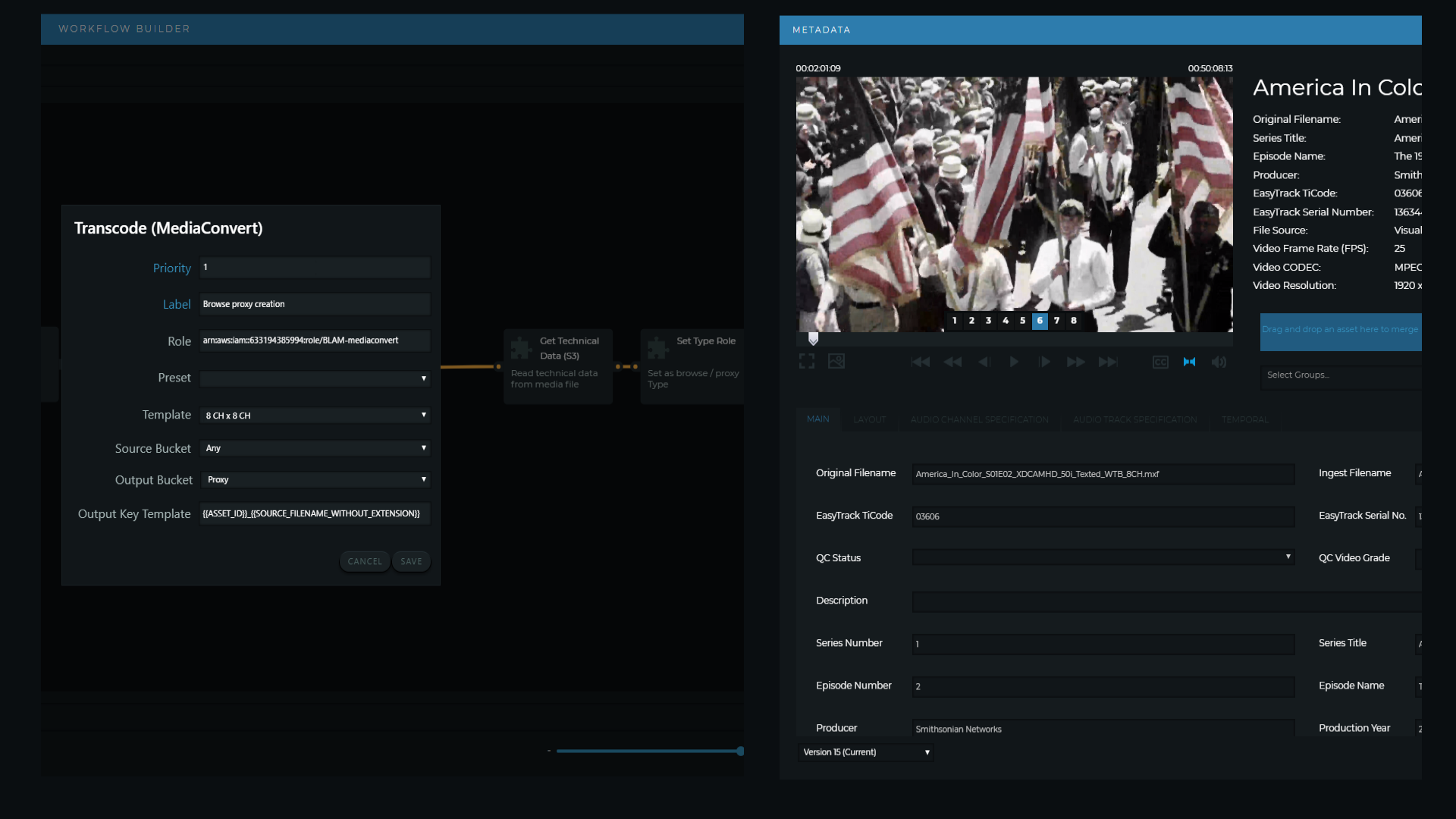Click the set thumbnail image icon

836,362
